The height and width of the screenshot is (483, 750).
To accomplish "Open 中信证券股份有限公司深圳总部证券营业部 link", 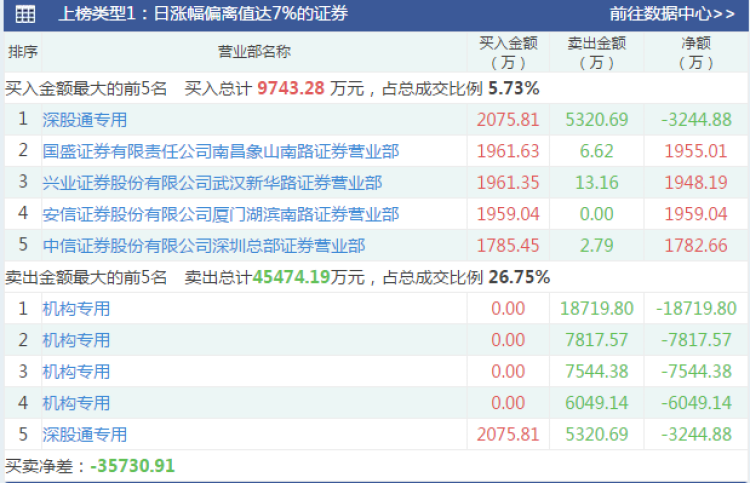I will tap(204, 246).
